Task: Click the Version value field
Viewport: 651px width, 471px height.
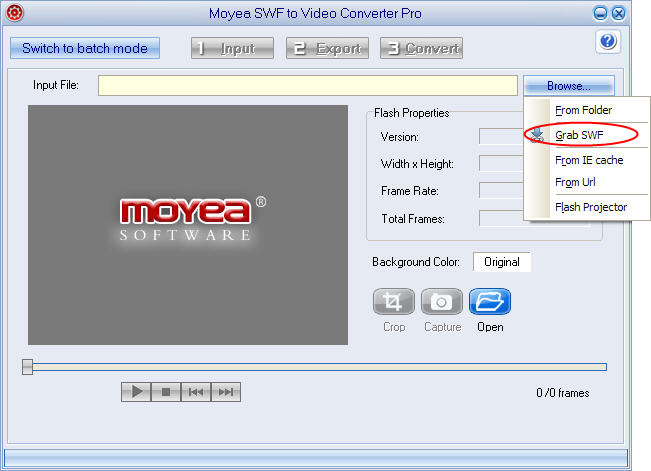Action: (501, 136)
